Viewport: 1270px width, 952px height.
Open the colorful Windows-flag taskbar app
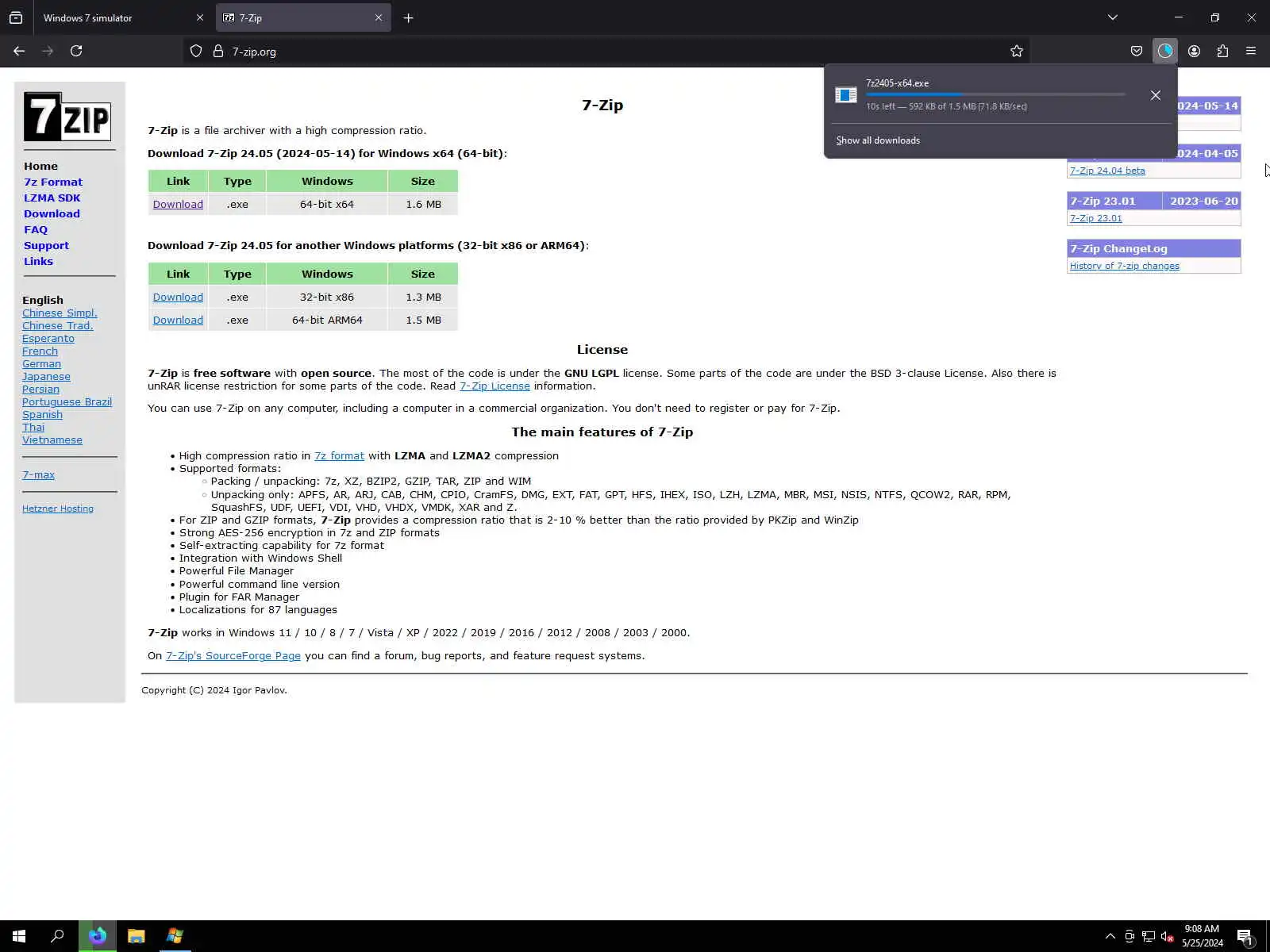pyautogui.click(x=175, y=936)
